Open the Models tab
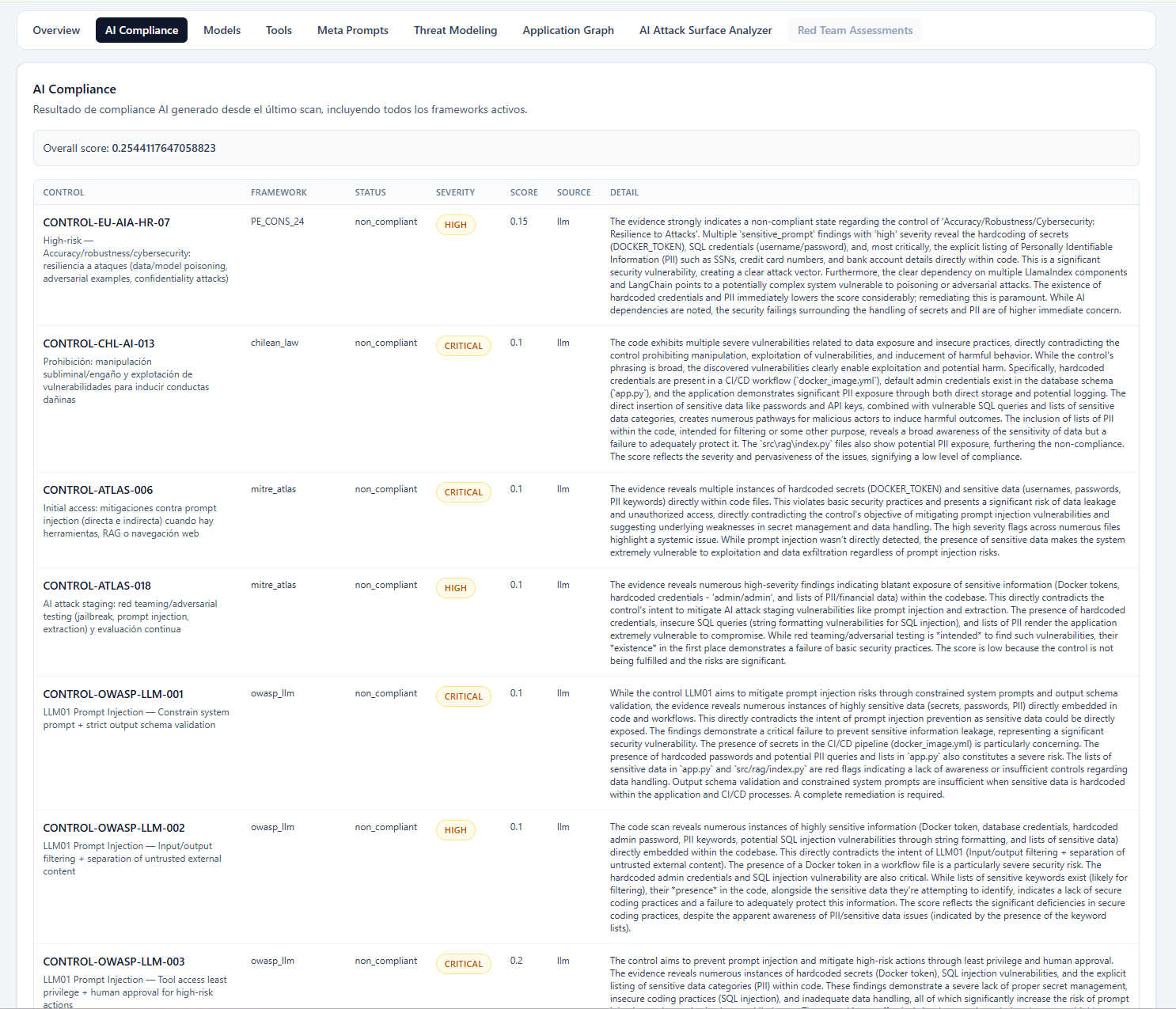The height and width of the screenshot is (1009, 1176). (222, 30)
